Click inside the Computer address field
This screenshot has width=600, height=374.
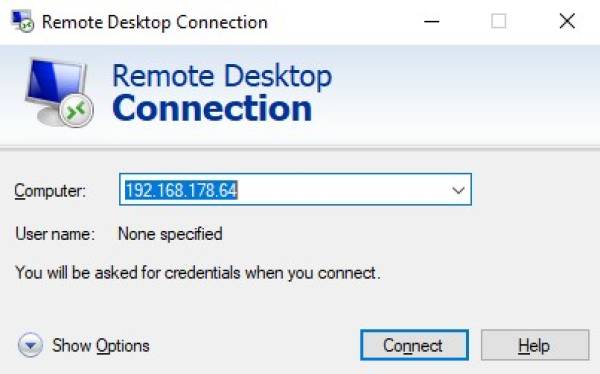tap(295, 190)
